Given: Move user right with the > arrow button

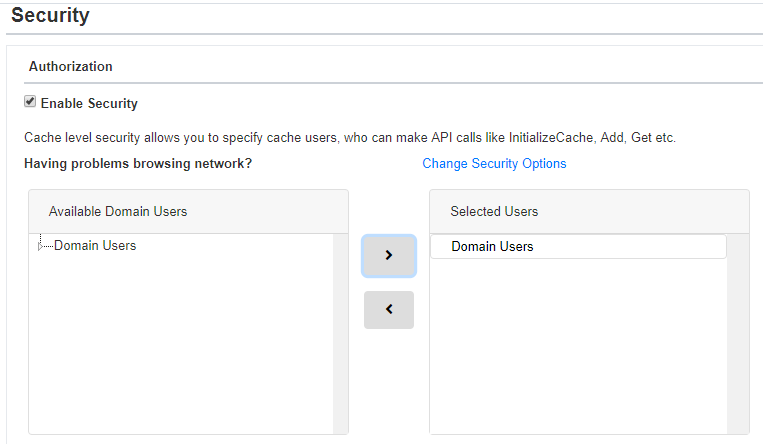Looking at the screenshot, I should coord(389,256).
